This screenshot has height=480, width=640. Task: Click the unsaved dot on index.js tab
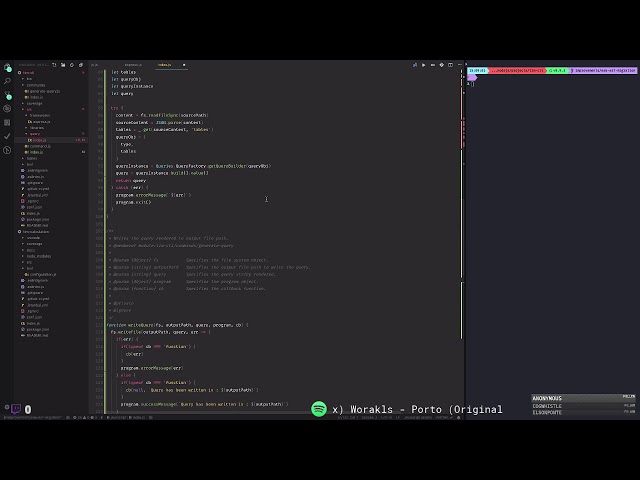click(x=184, y=65)
